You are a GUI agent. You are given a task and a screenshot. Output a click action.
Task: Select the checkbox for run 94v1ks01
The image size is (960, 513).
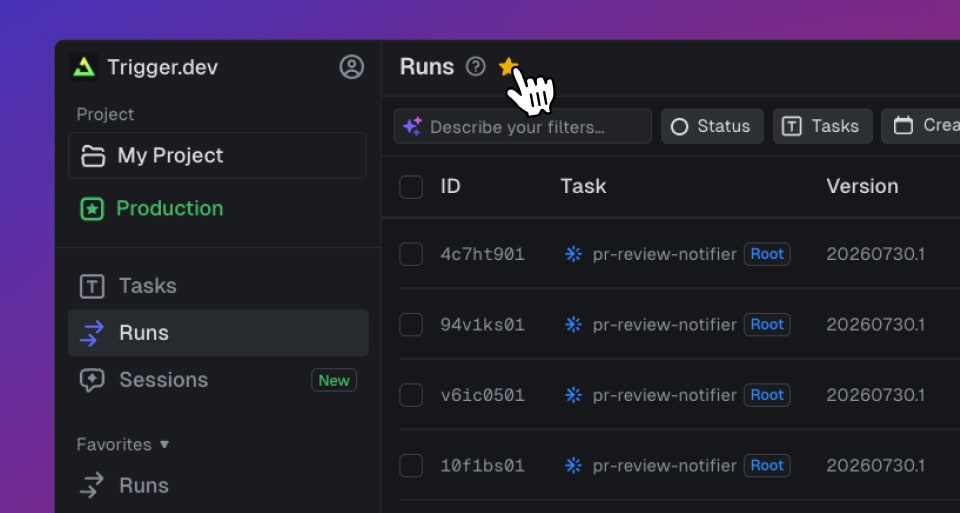[x=411, y=324]
